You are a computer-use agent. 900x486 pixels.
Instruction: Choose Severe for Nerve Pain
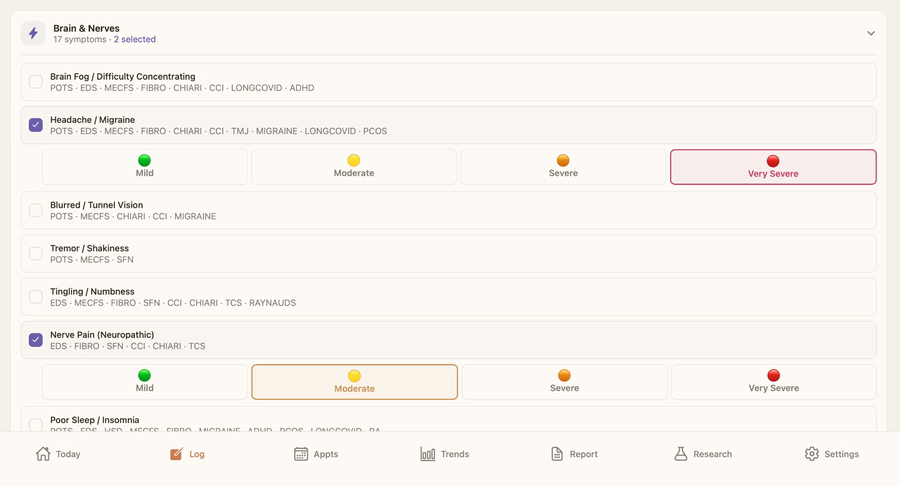click(564, 382)
